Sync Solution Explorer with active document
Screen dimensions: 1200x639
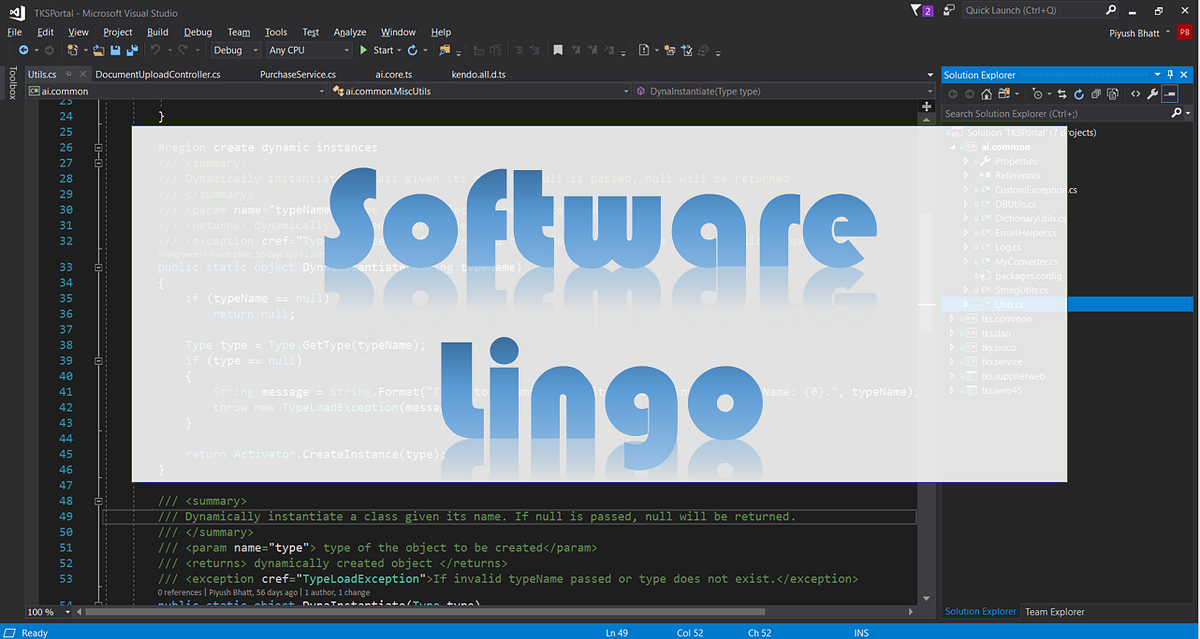pyautogui.click(x=1061, y=93)
